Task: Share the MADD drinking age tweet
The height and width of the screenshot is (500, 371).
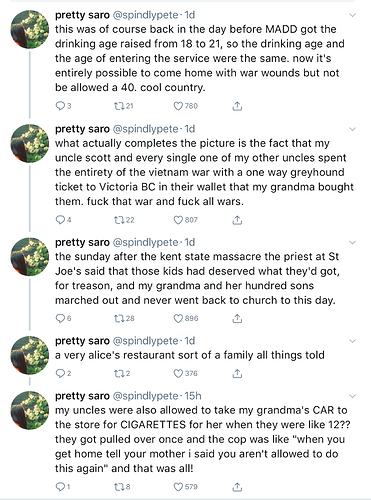Action: pyautogui.click(x=237, y=106)
